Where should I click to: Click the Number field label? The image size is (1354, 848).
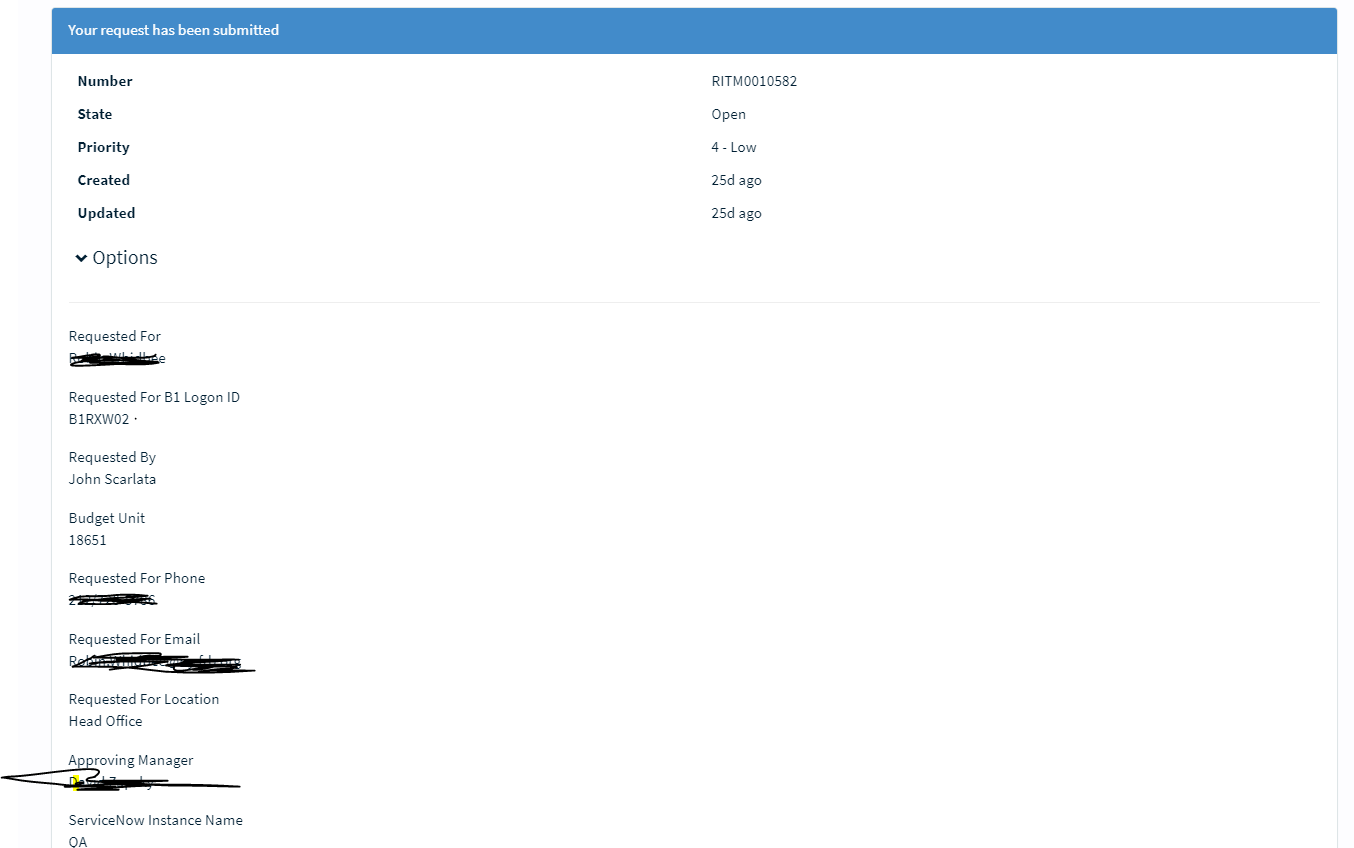click(x=105, y=81)
